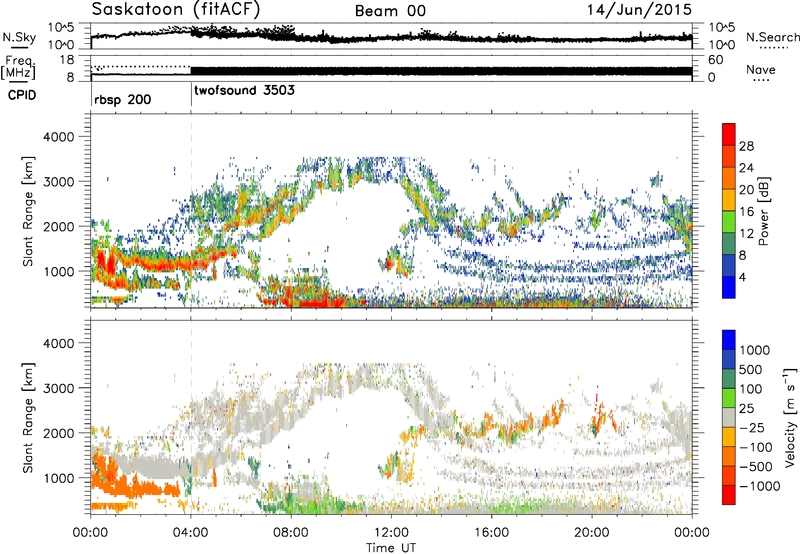Click the dashed 04:00 CPID marker in power panel
This screenshot has width=800, height=554.
(191, 211)
